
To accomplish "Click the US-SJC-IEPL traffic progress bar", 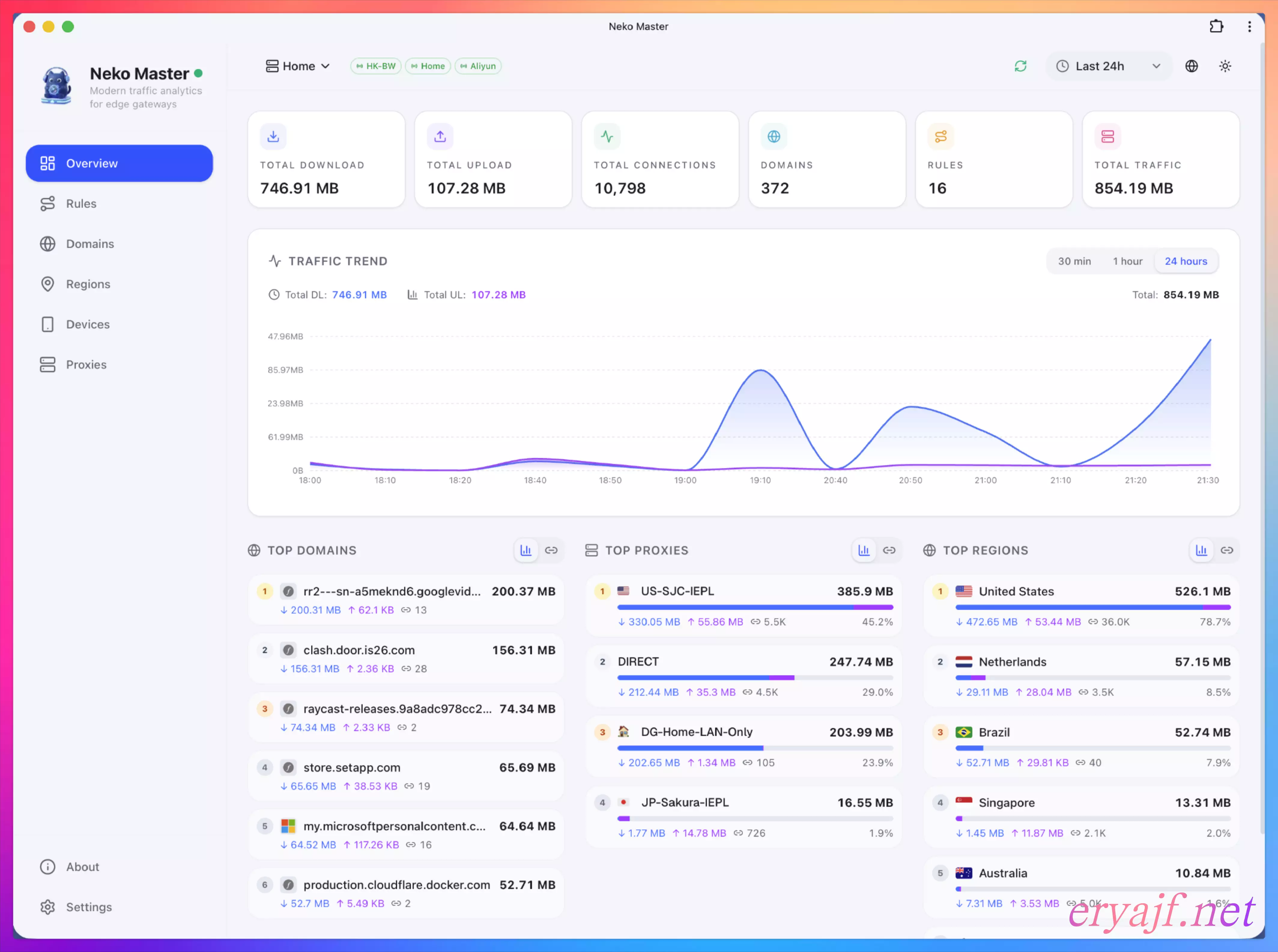I will point(755,607).
